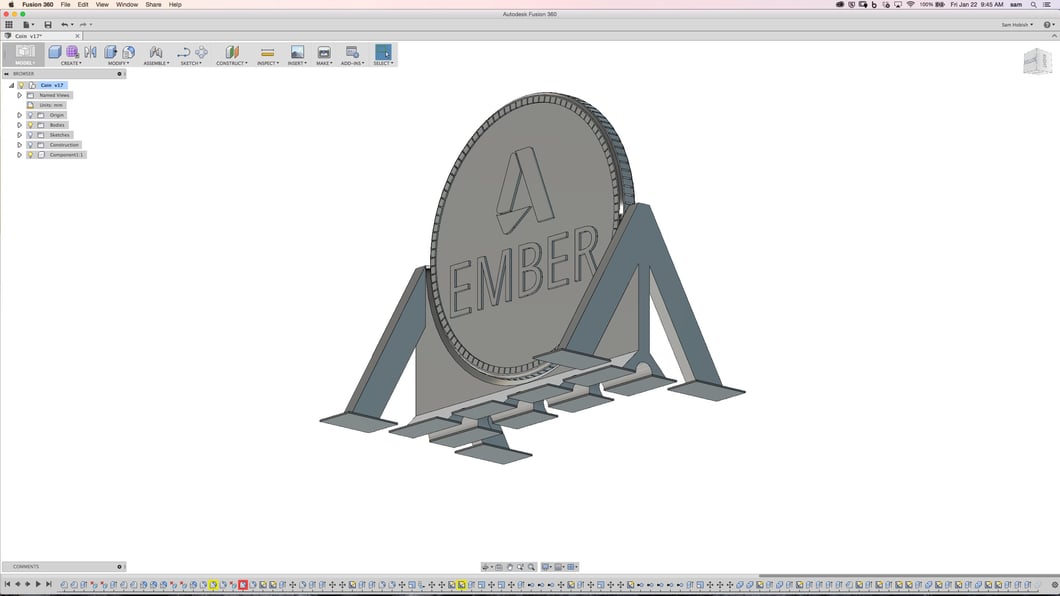Click the Insert image icon

tap(297, 52)
